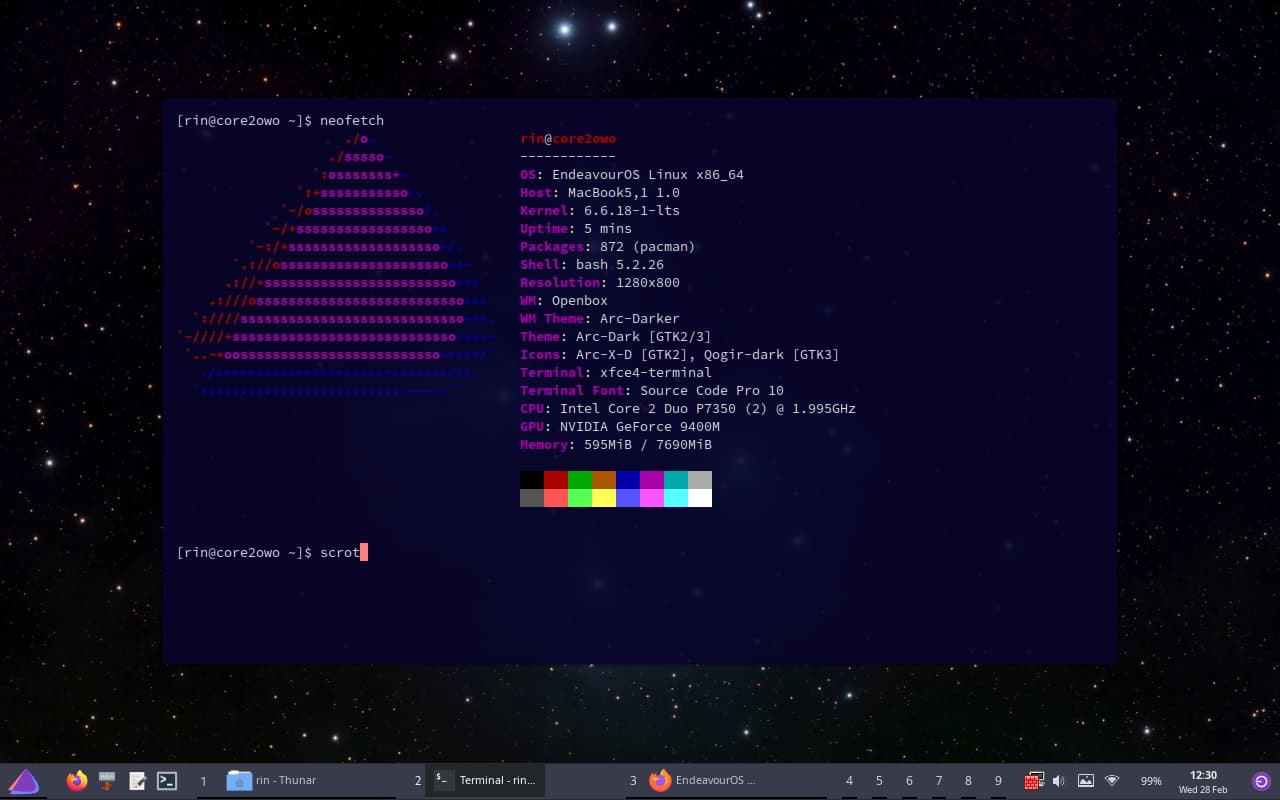Click the Theme: Arc-Dark line
The image size is (1280, 800).
(x=616, y=336)
